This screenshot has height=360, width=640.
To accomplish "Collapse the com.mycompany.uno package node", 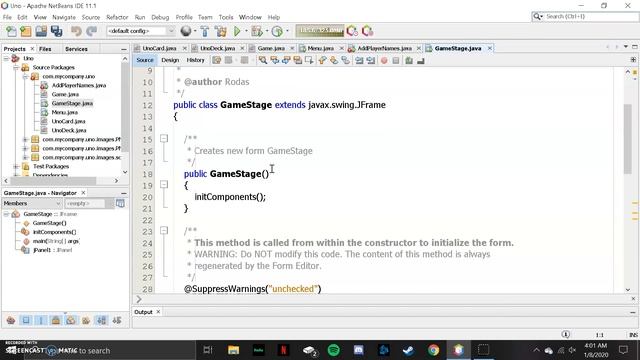I will point(25,76).
